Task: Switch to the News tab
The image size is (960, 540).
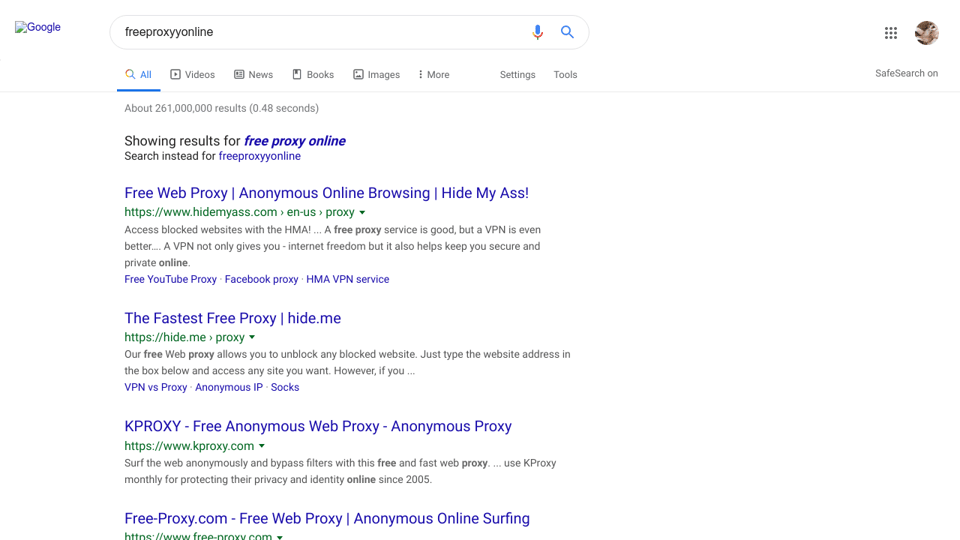Action: click(253, 75)
